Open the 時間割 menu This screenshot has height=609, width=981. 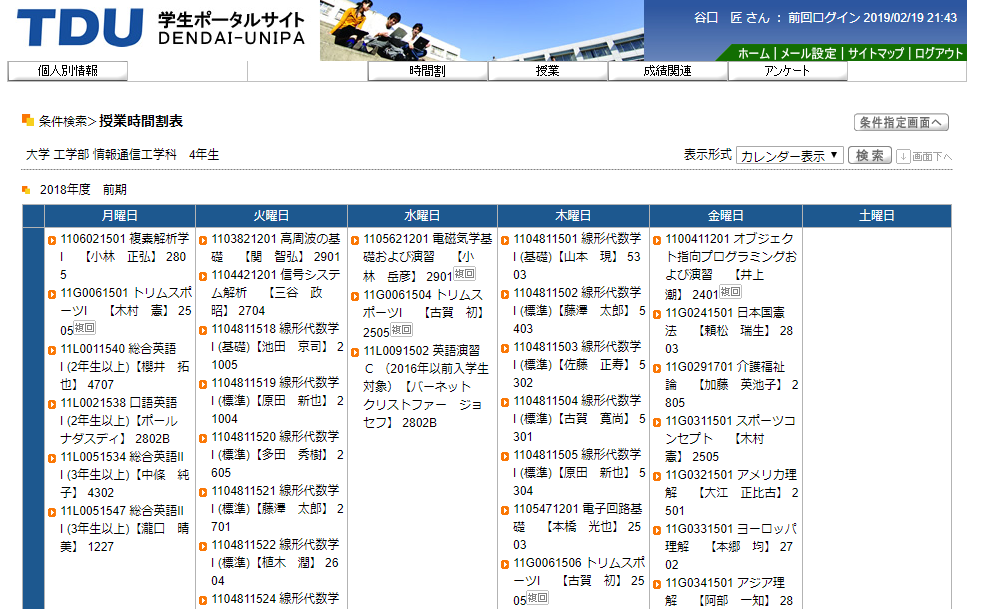pos(427,71)
